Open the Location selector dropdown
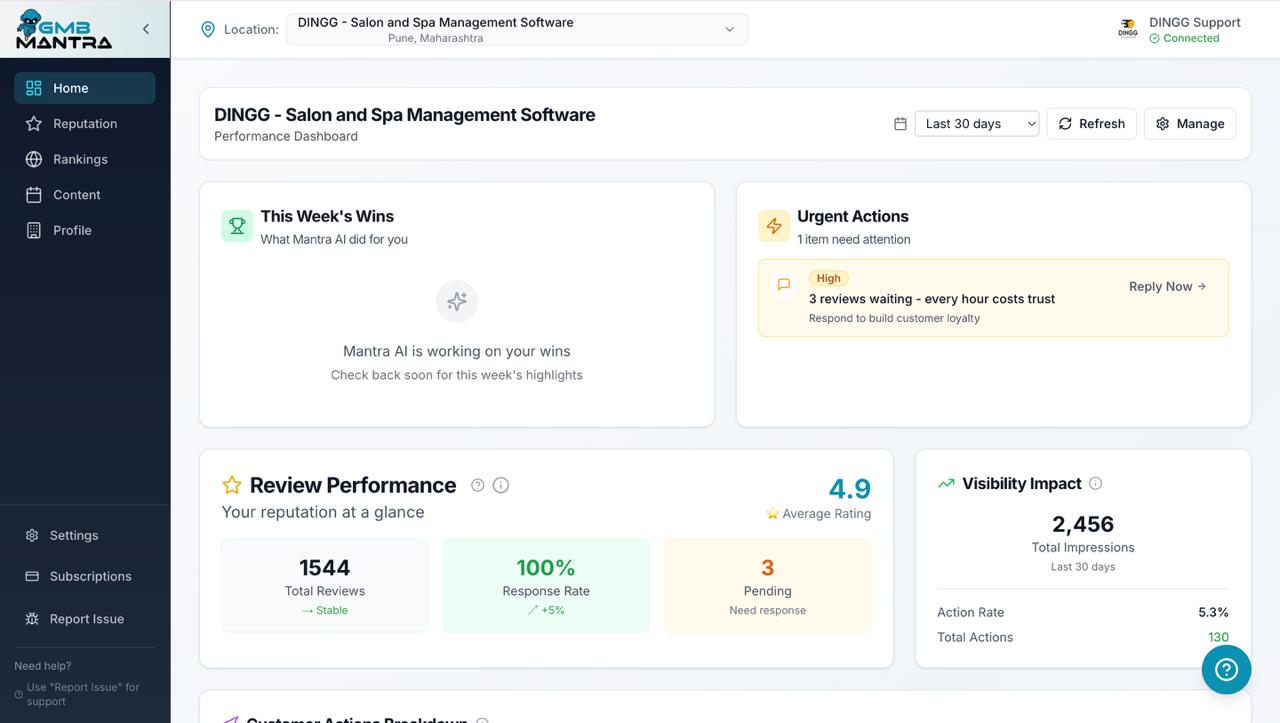 517,30
